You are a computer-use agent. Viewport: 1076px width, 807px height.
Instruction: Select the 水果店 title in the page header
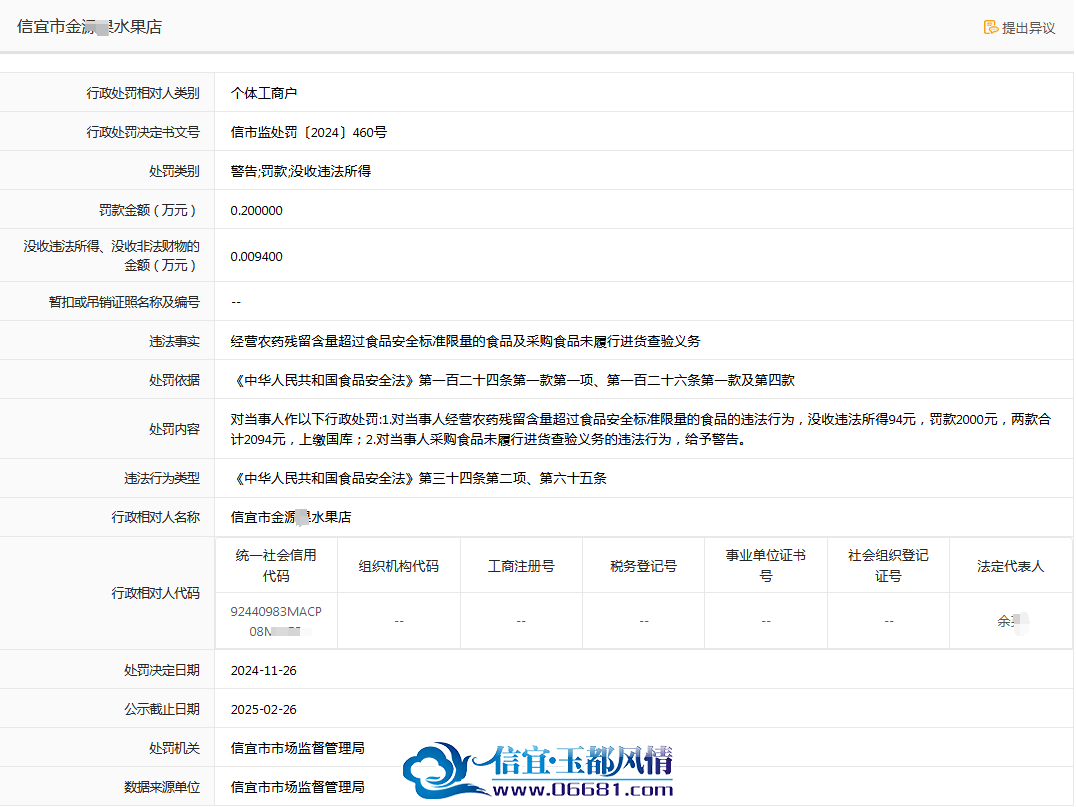click(x=89, y=27)
